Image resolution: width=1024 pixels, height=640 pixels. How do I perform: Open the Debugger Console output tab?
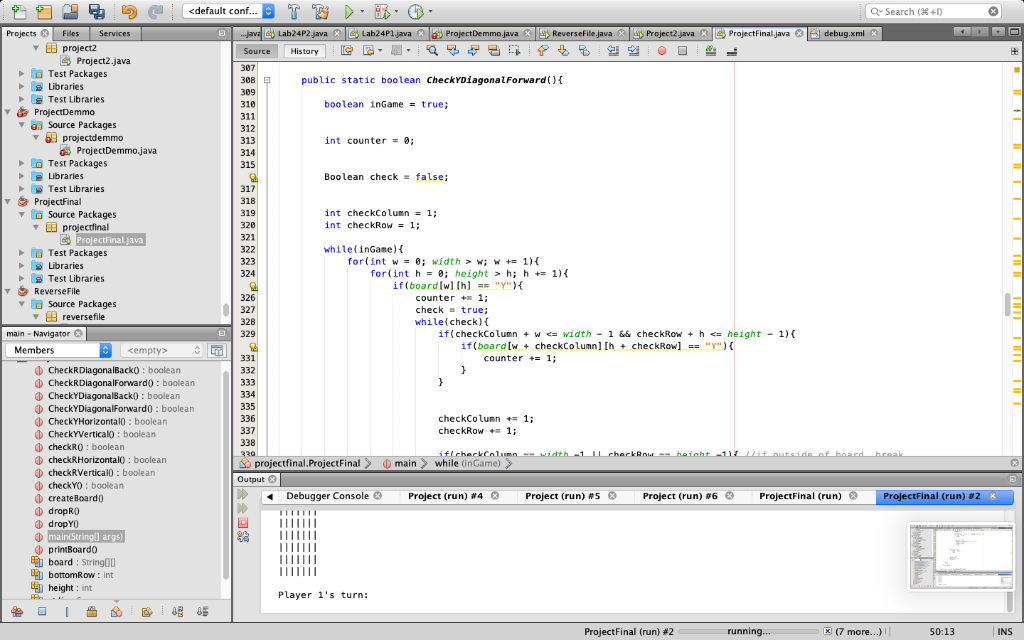(x=327, y=496)
